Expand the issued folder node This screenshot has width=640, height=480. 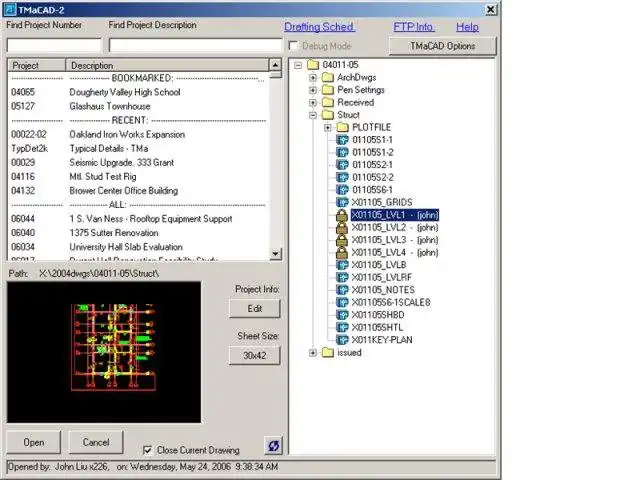(x=313, y=353)
